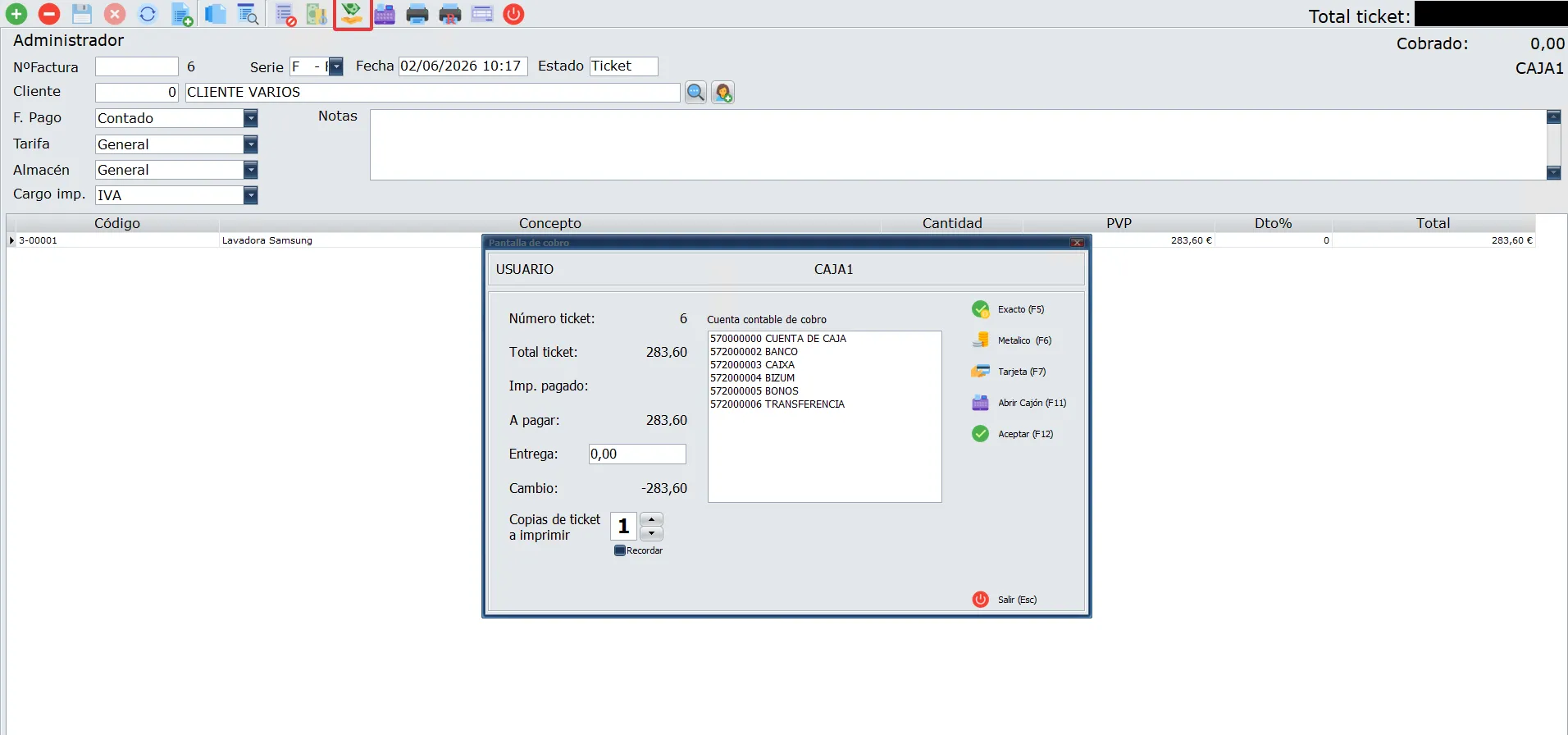Click the Código column header
Image resolution: width=1568 pixels, height=735 pixels.
pos(117,223)
